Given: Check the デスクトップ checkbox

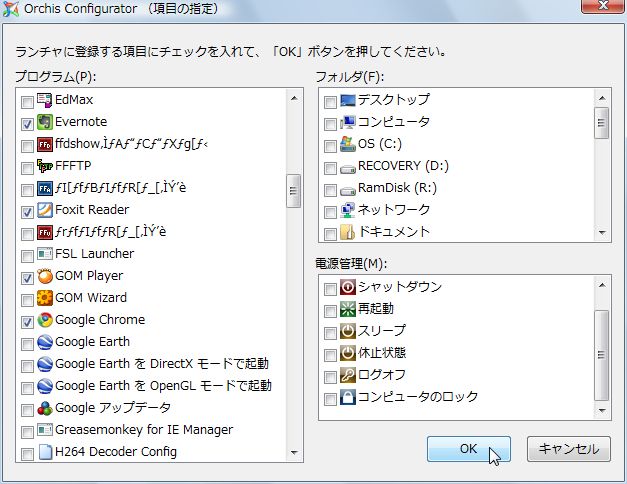Looking at the screenshot, I should (330, 102).
